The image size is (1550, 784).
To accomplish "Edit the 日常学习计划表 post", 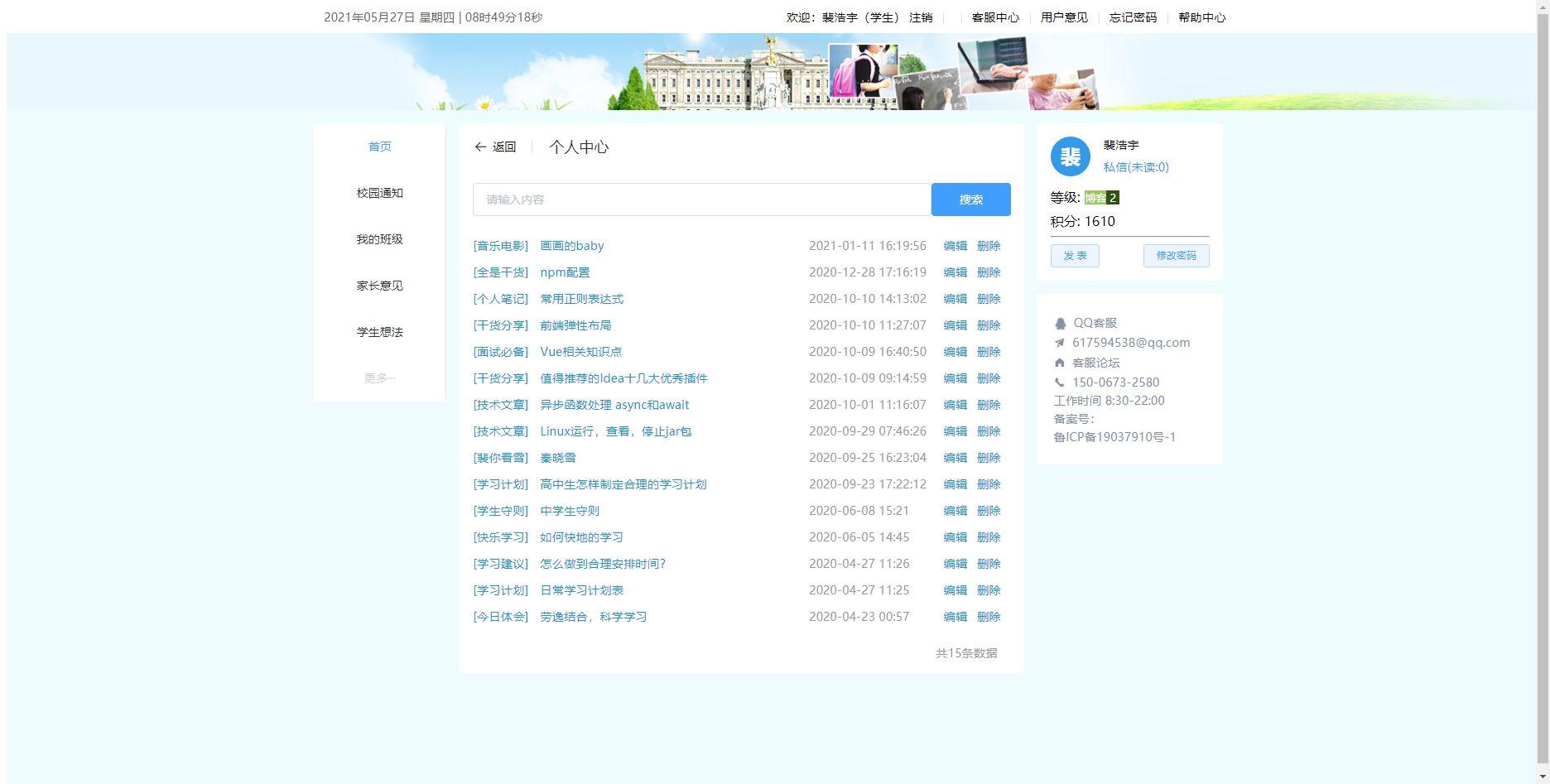I will click(956, 590).
